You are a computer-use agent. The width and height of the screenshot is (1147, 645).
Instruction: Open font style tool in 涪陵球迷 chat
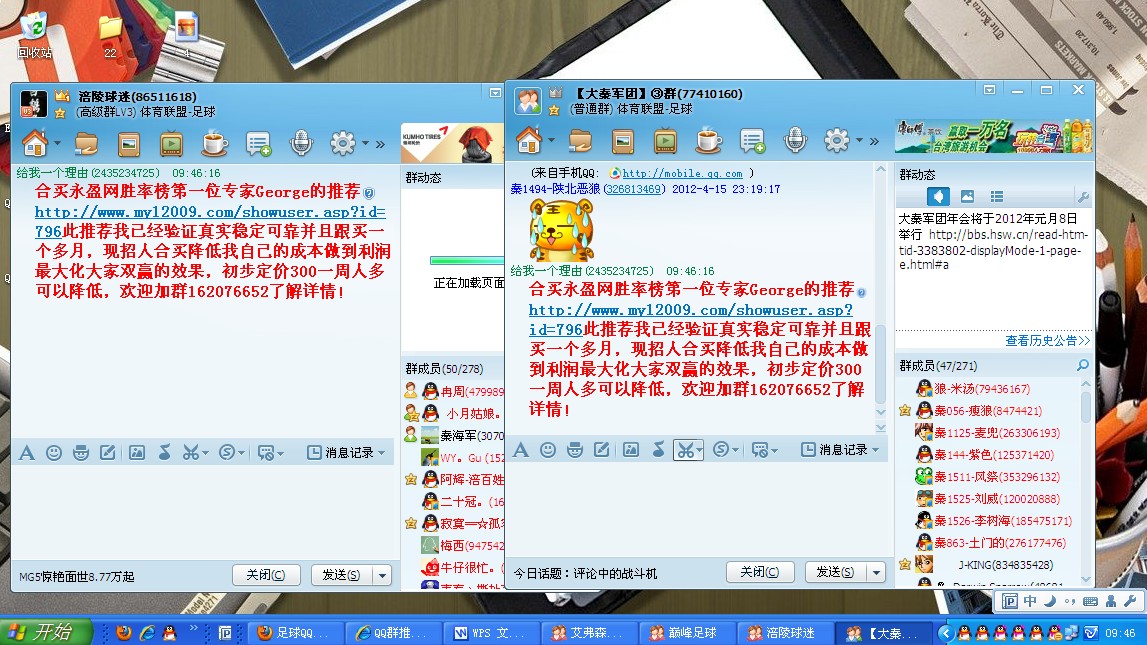[x=26, y=453]
